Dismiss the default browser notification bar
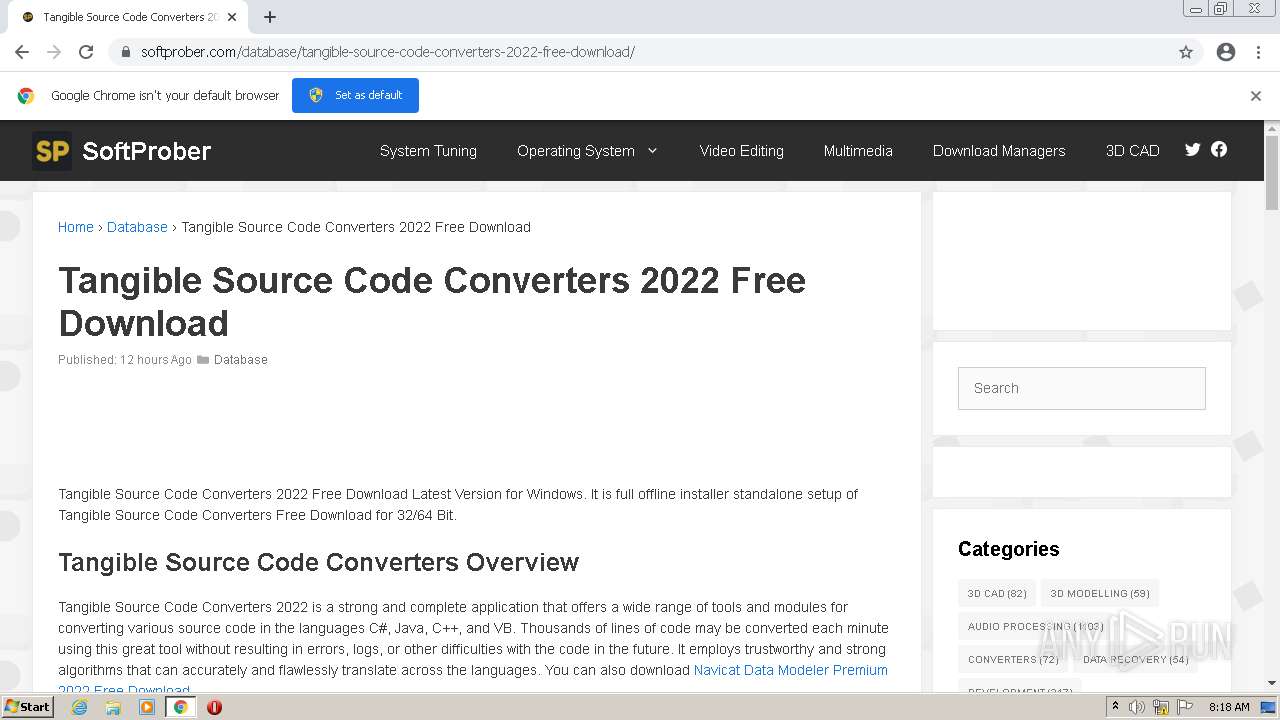The image size is (1280, 720). [x=1256, y=96]
